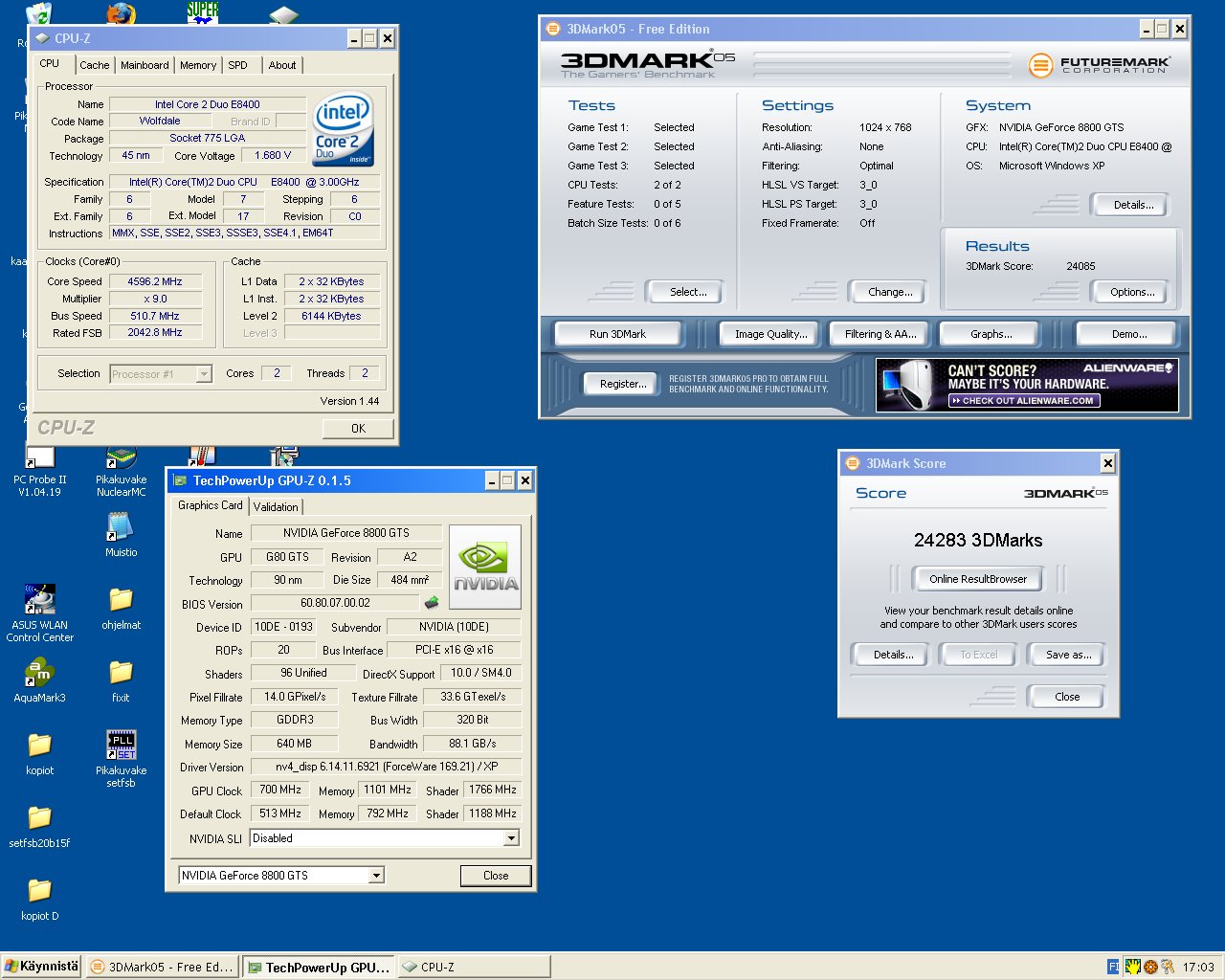Open the fixit folder on the desktop

coord(121,679)
